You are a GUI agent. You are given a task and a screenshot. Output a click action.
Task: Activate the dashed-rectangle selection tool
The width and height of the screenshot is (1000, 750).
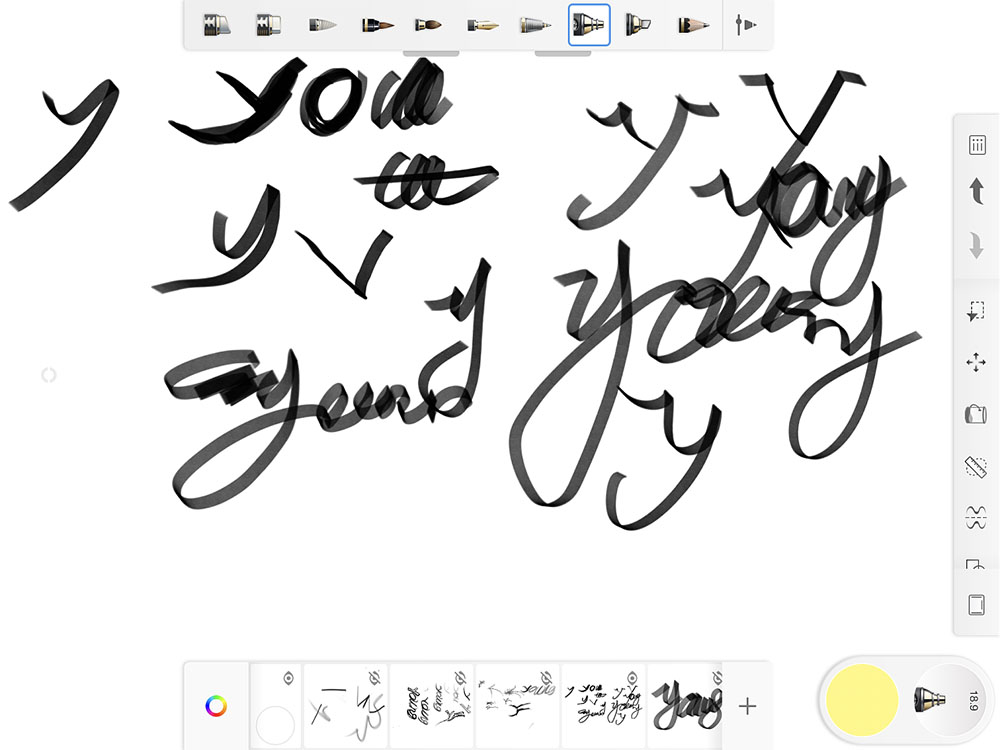coord(976,312)
